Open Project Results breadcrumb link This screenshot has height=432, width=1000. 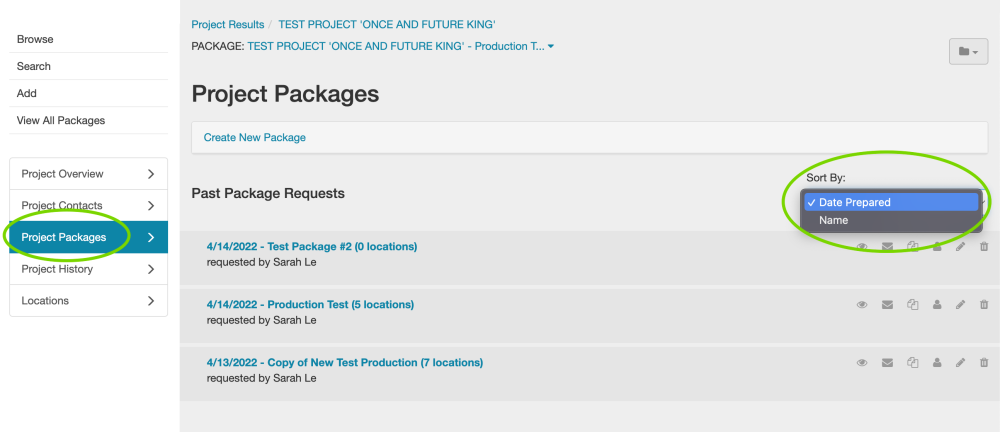[228, 24]
